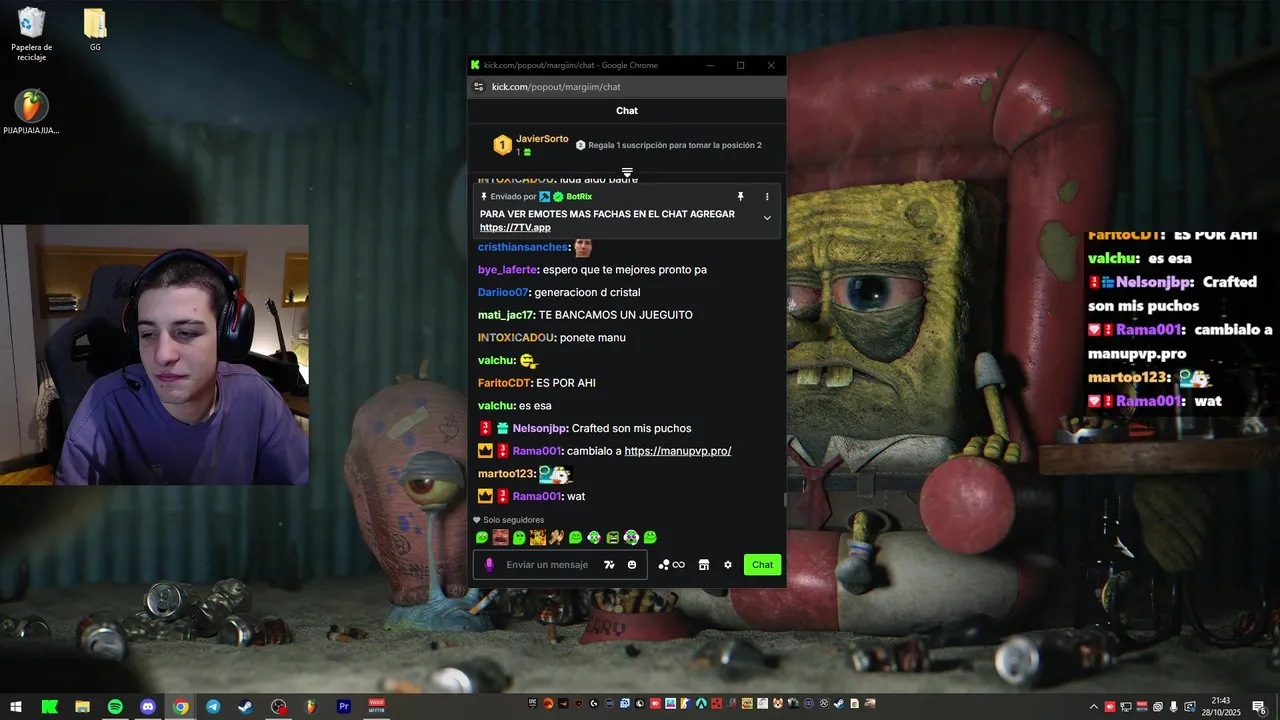Open chat settings gear
1280x720 pixels.
728,565
